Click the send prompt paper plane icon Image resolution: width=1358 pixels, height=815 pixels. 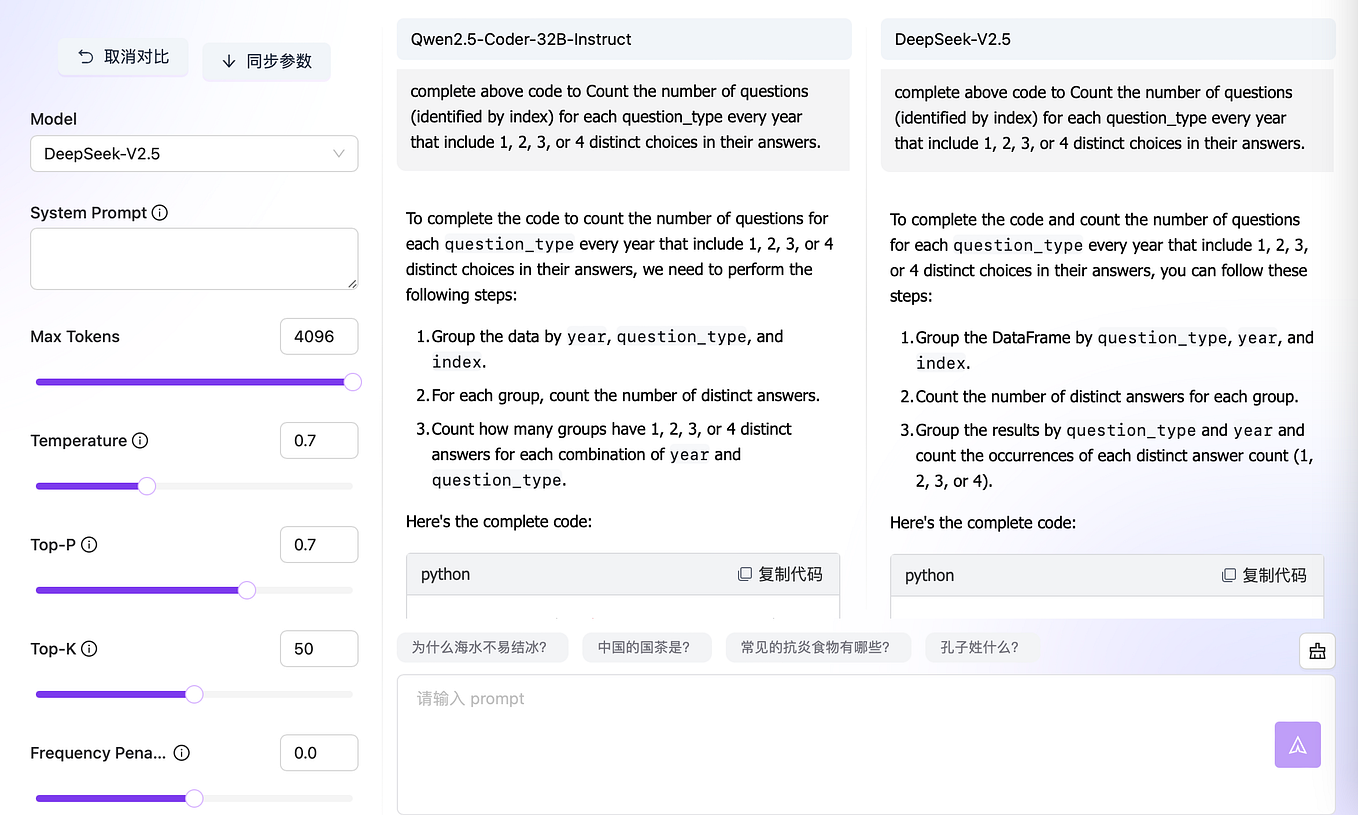click(x=1297, y=744)
